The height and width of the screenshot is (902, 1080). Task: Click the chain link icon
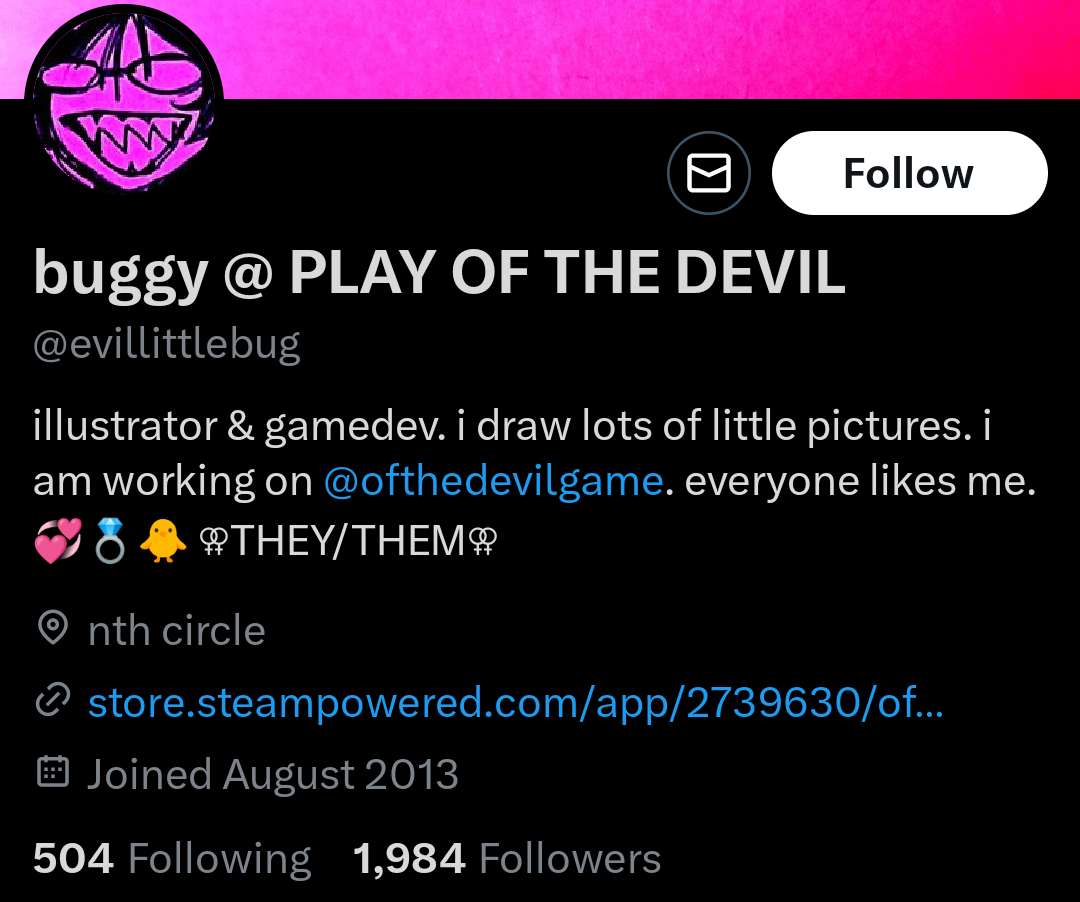click(53, 700)
